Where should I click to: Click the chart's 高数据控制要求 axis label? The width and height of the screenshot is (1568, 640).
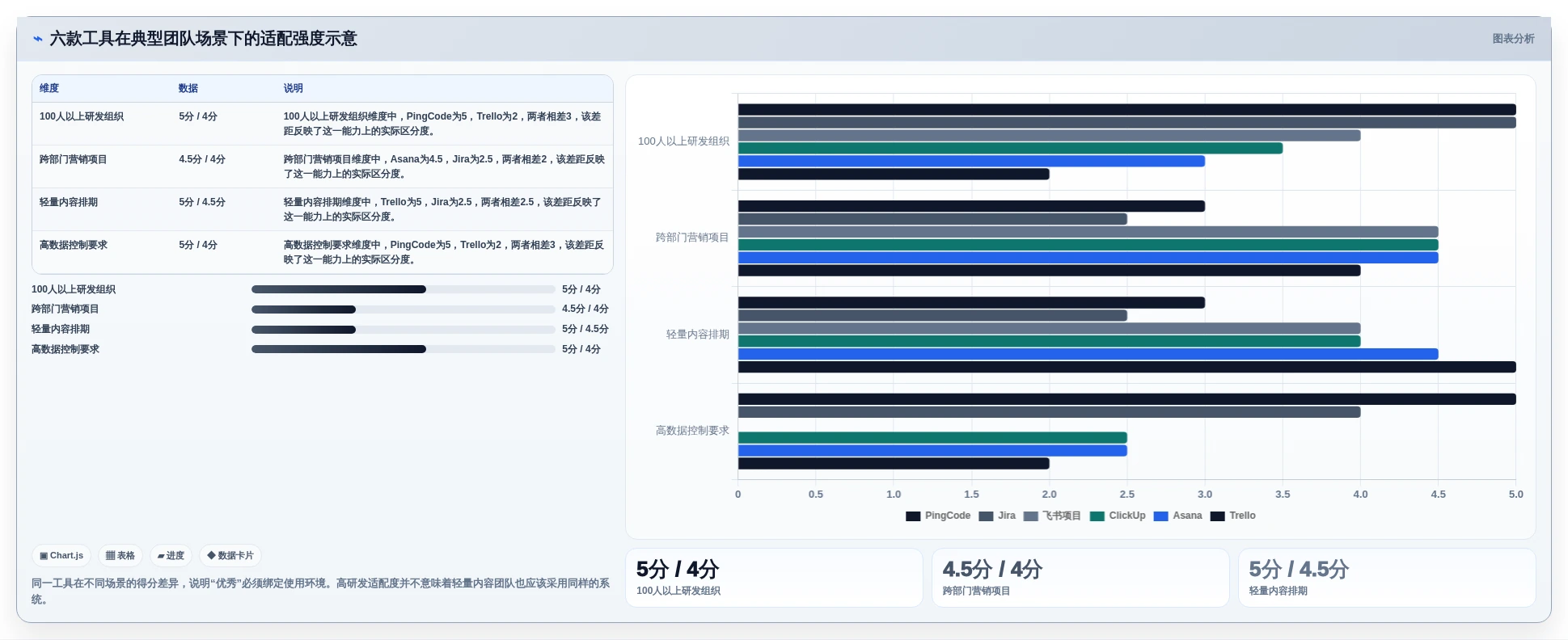click(x=692, y=431)
